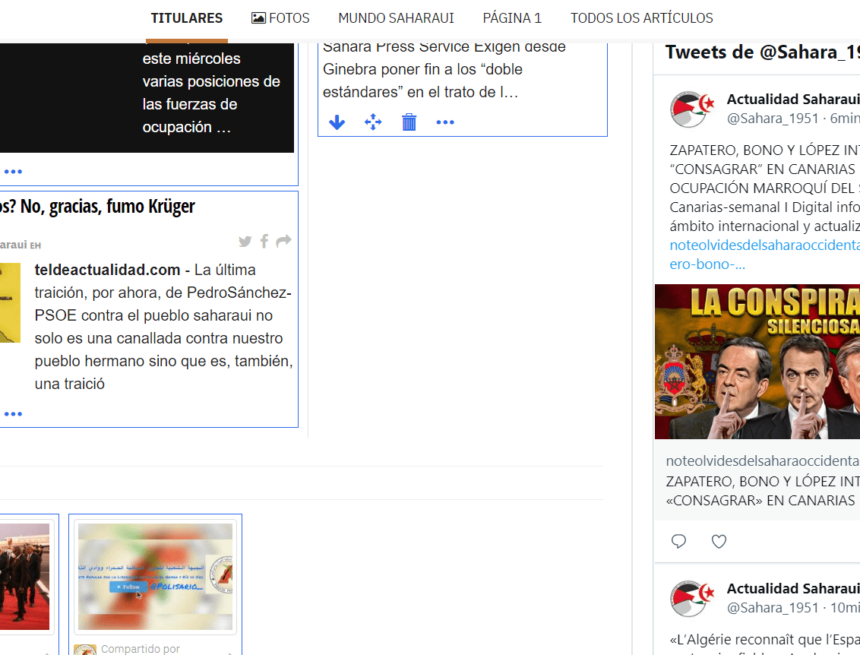The image size is (860, 655).
Task: Like the Zapatero tweet with the heart icon
Action: coord(718,541)
